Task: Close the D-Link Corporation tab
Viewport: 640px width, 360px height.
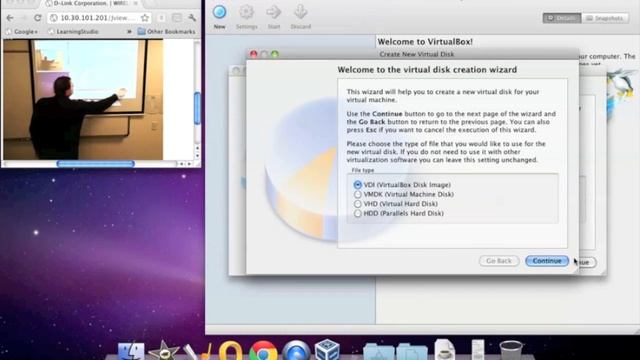Action: coord(136,3)
